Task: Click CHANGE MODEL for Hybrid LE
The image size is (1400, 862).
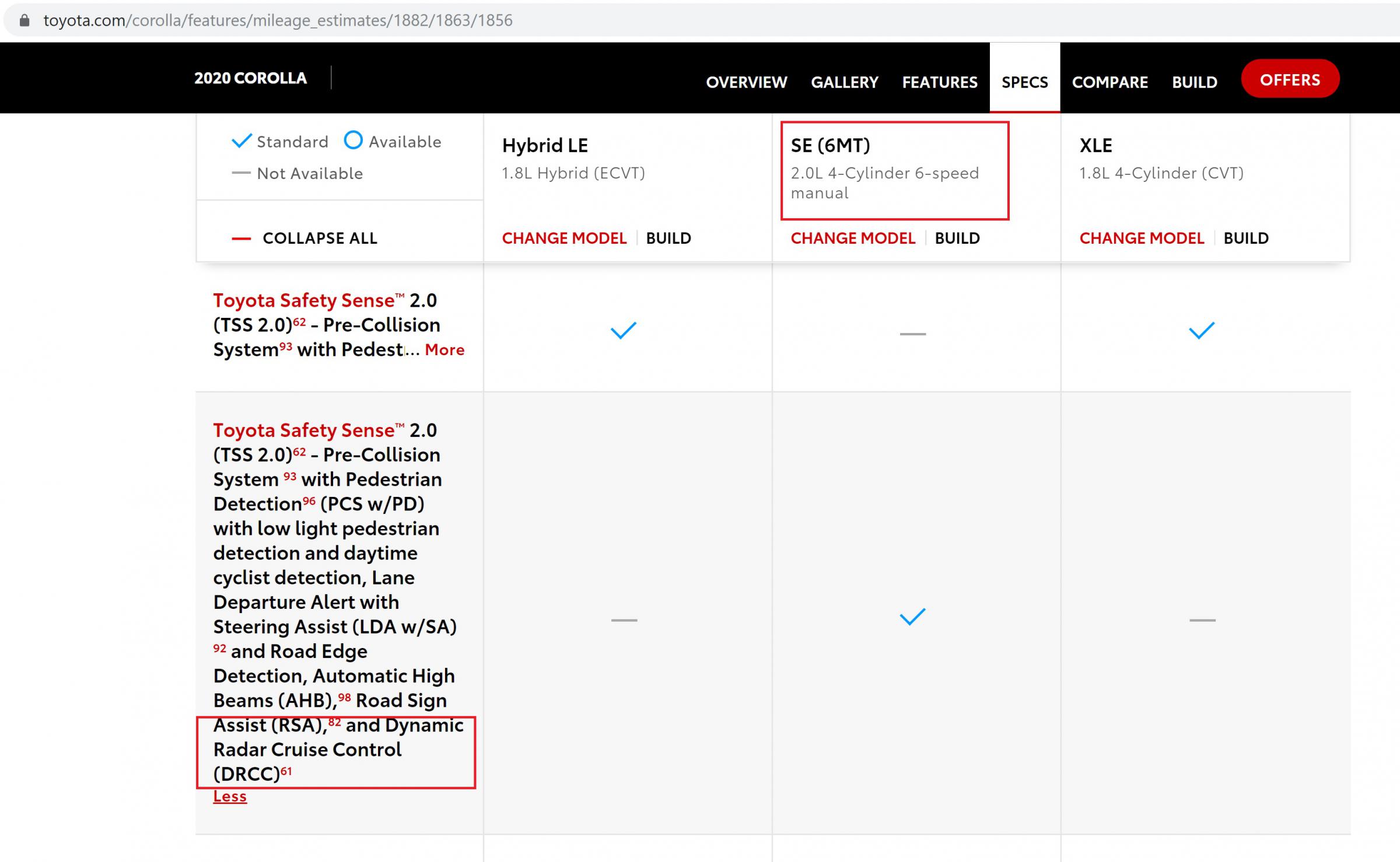Action: point(564,238)
